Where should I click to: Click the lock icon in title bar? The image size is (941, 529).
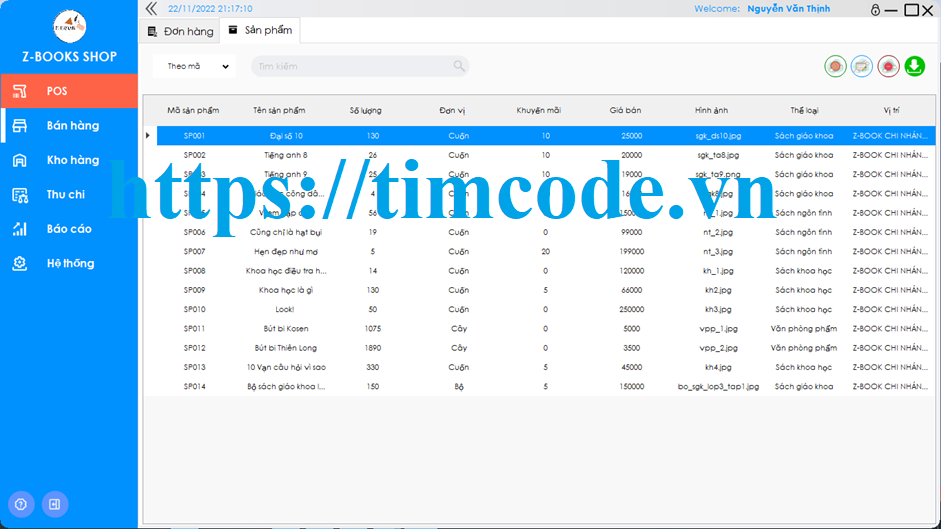[x=875, y=10]
